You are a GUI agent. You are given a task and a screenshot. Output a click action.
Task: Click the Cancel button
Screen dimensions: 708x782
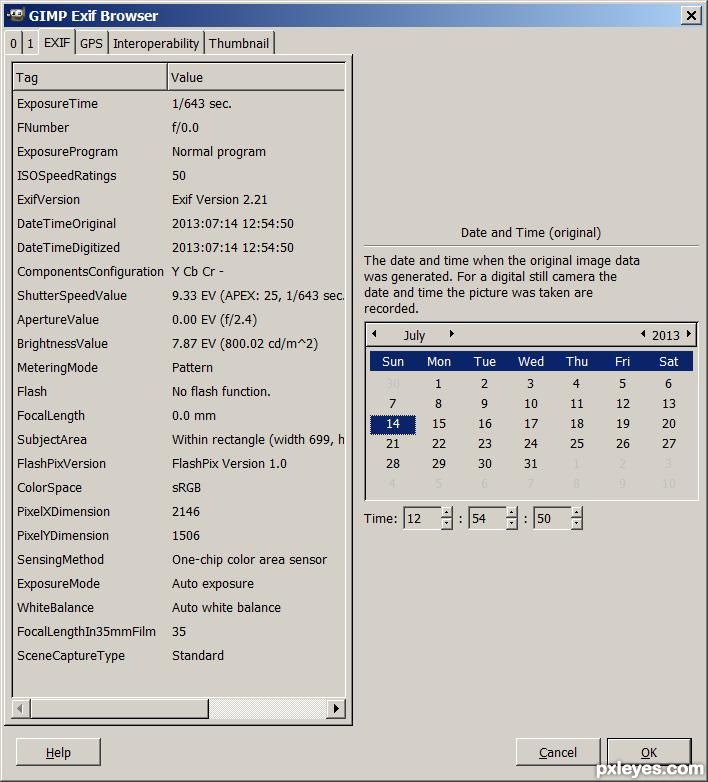[x=557, y=752]
